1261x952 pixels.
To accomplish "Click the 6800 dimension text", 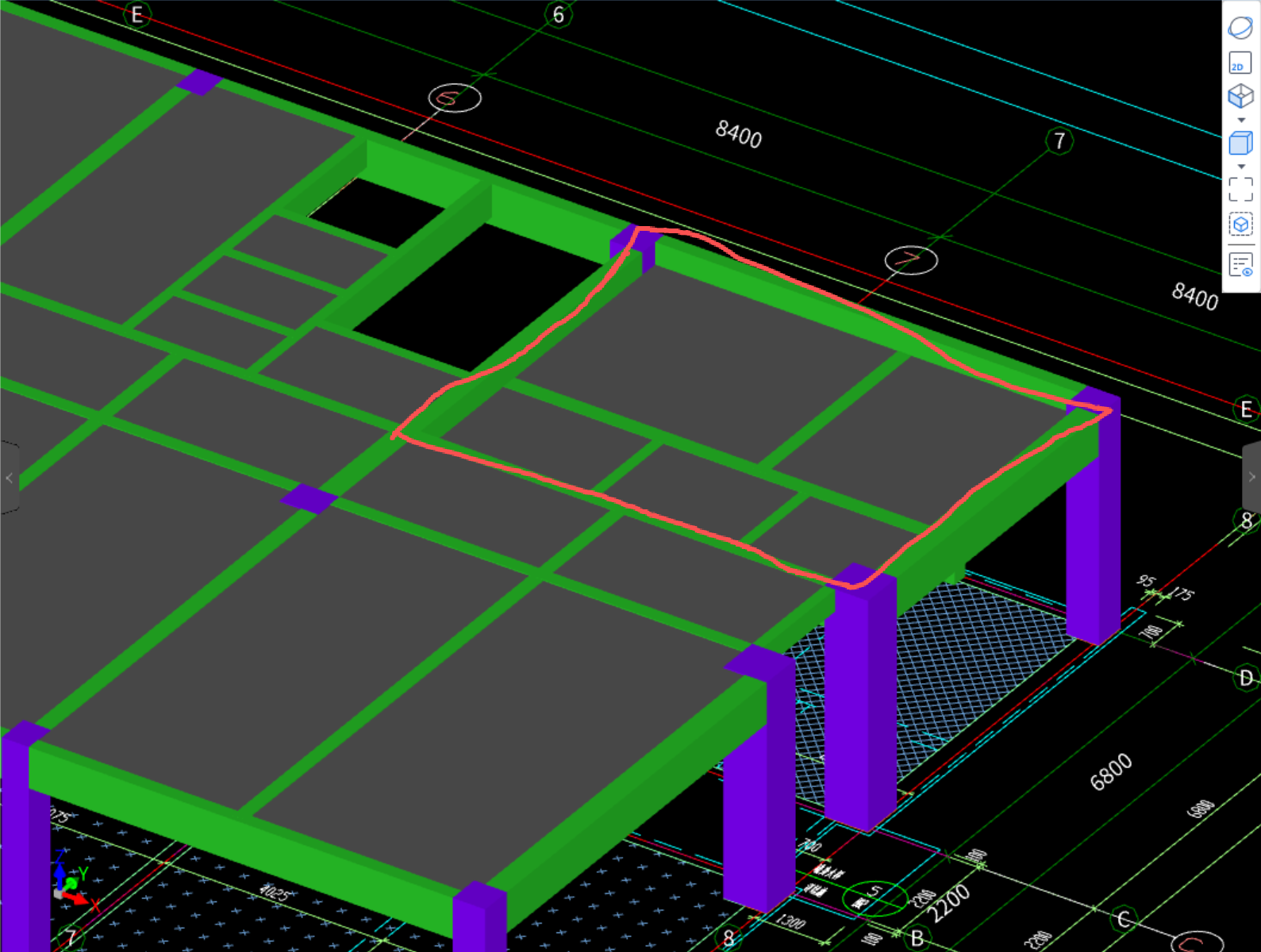I will point(1111,772).
